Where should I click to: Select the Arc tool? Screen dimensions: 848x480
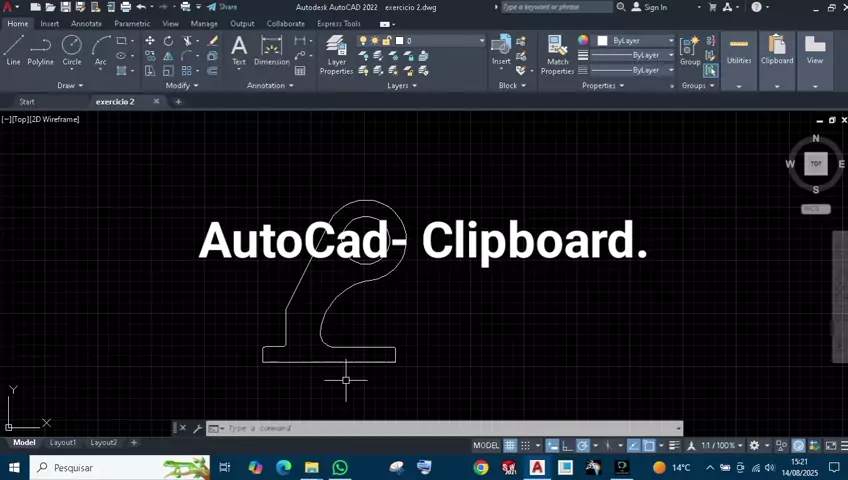coord(101,49)
